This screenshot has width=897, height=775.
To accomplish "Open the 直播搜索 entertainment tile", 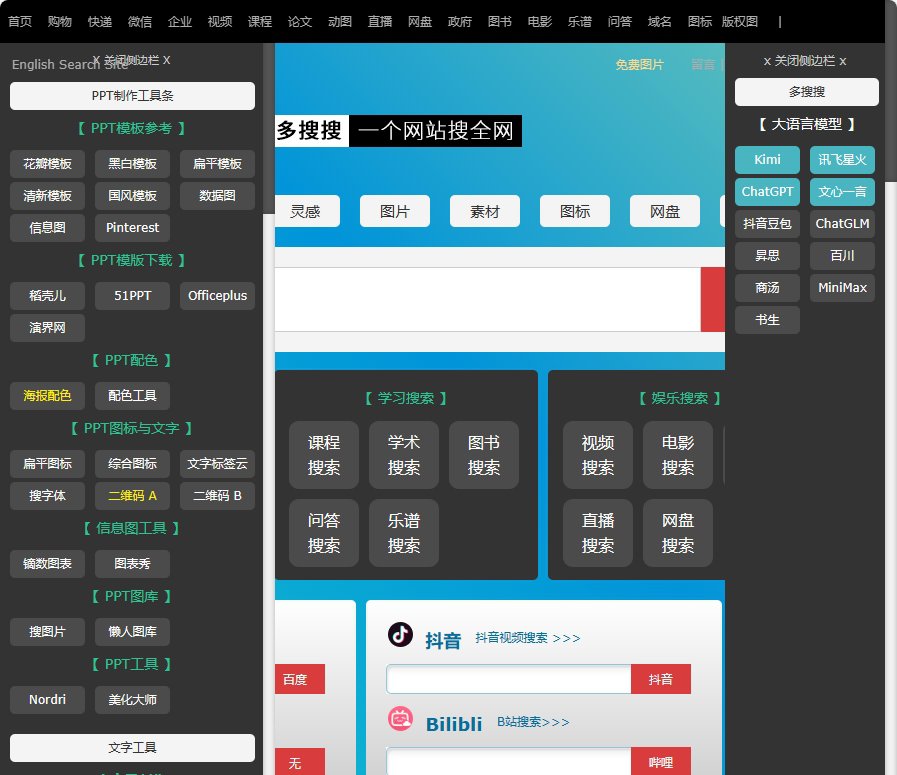I will pyautogui.click(x=598, y=534).
